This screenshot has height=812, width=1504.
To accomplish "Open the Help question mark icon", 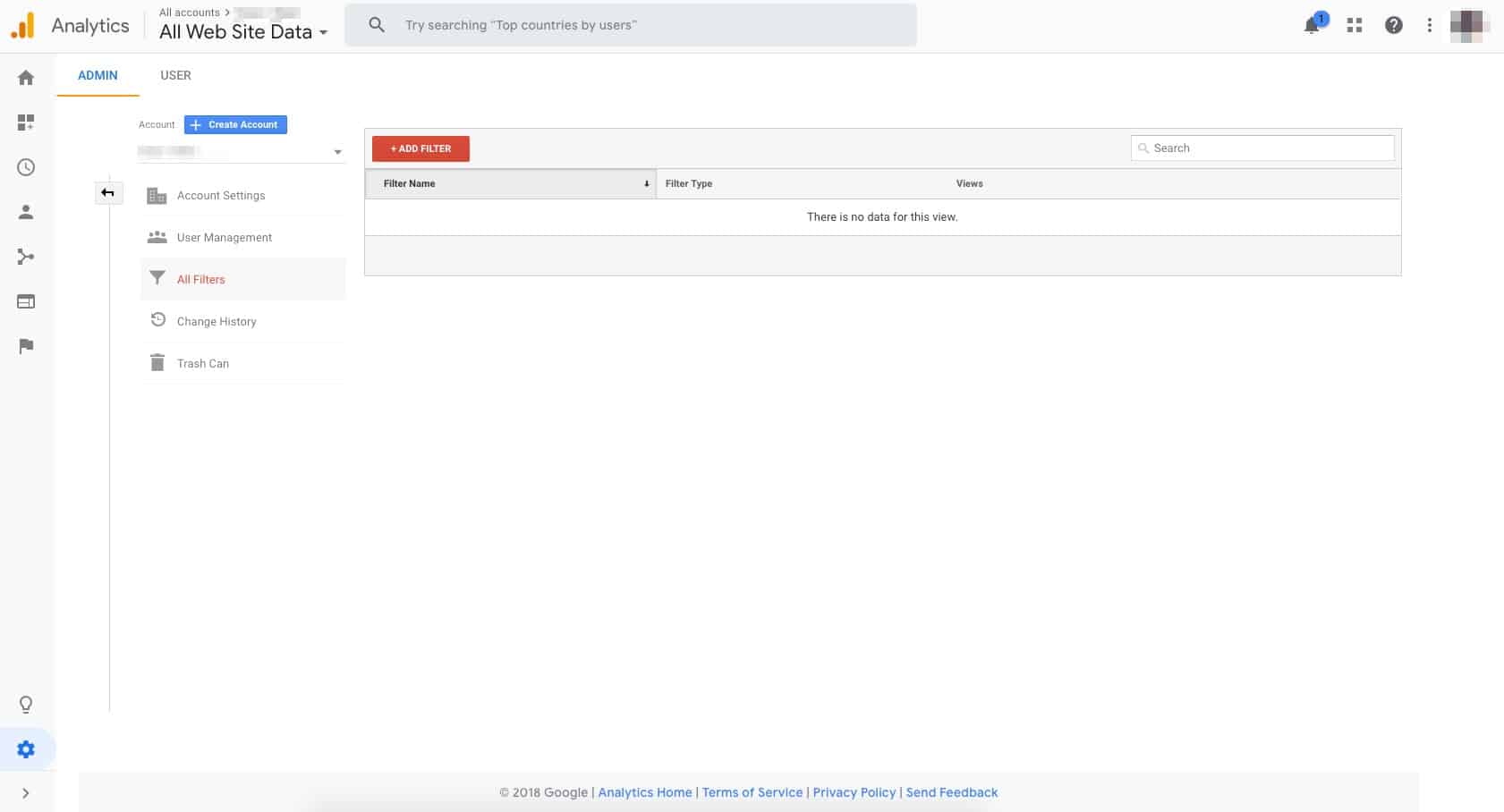I will pos(1393,25).
